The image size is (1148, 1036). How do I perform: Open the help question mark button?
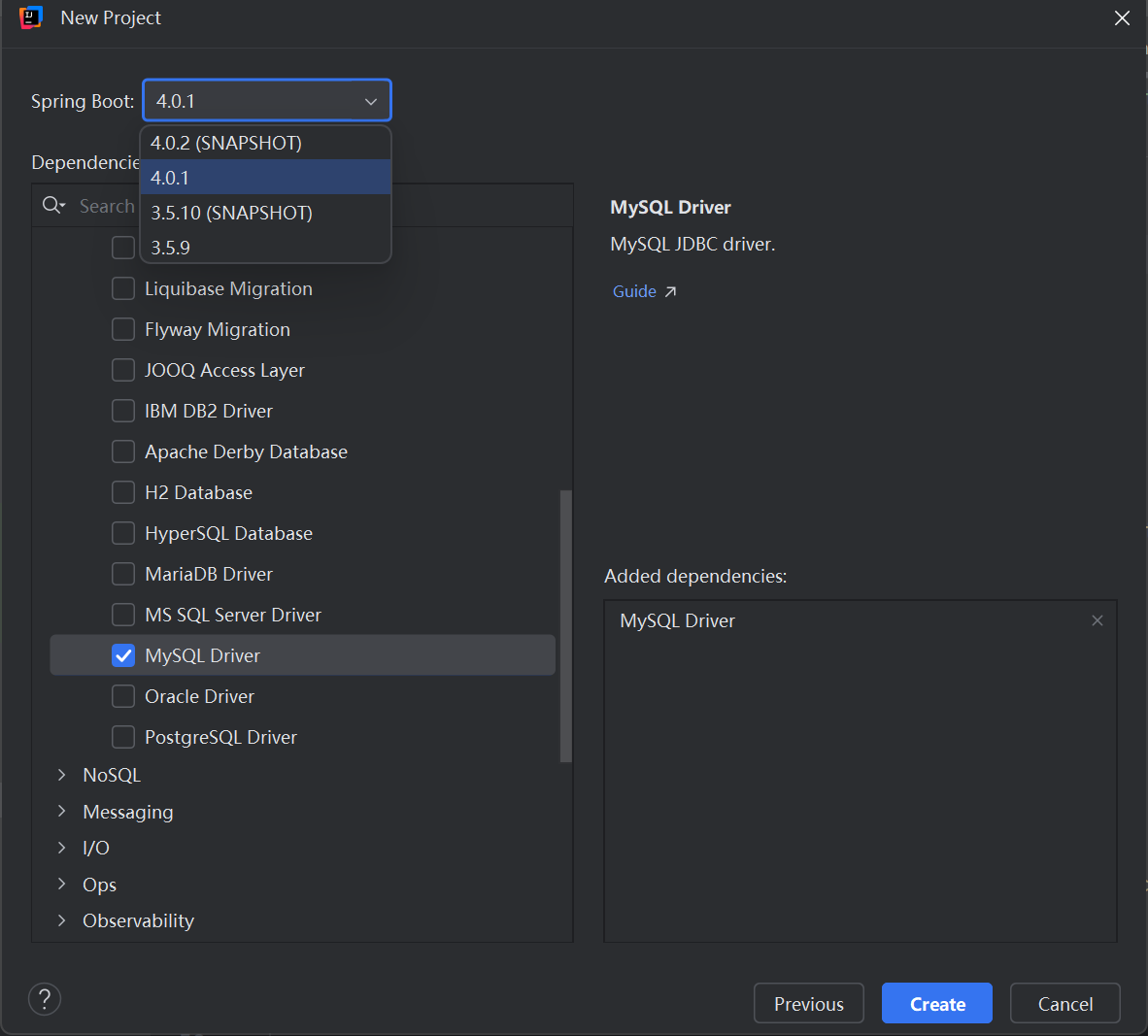tap(45, 999)
